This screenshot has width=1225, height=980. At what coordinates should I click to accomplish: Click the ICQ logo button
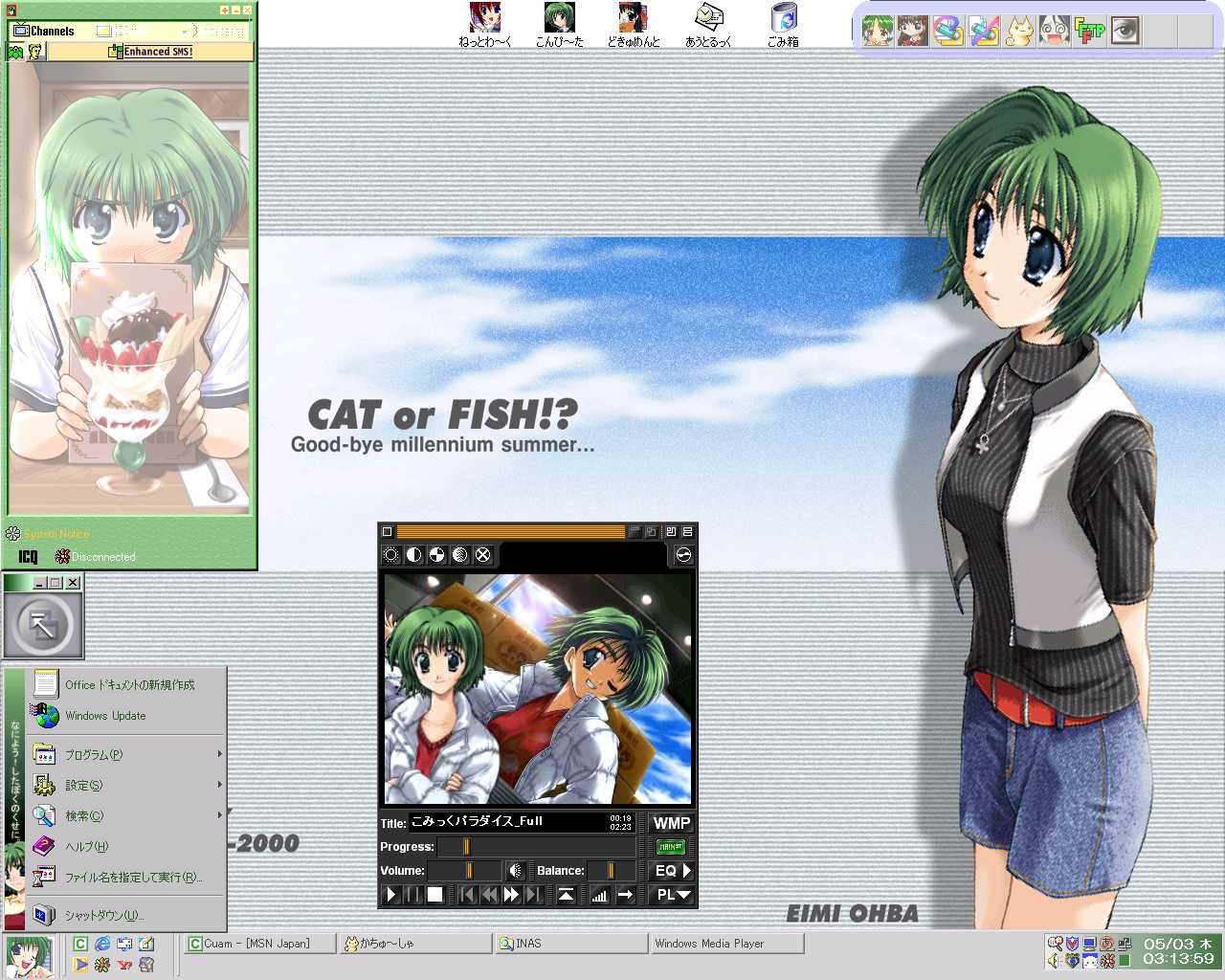[x=28, y=556]
